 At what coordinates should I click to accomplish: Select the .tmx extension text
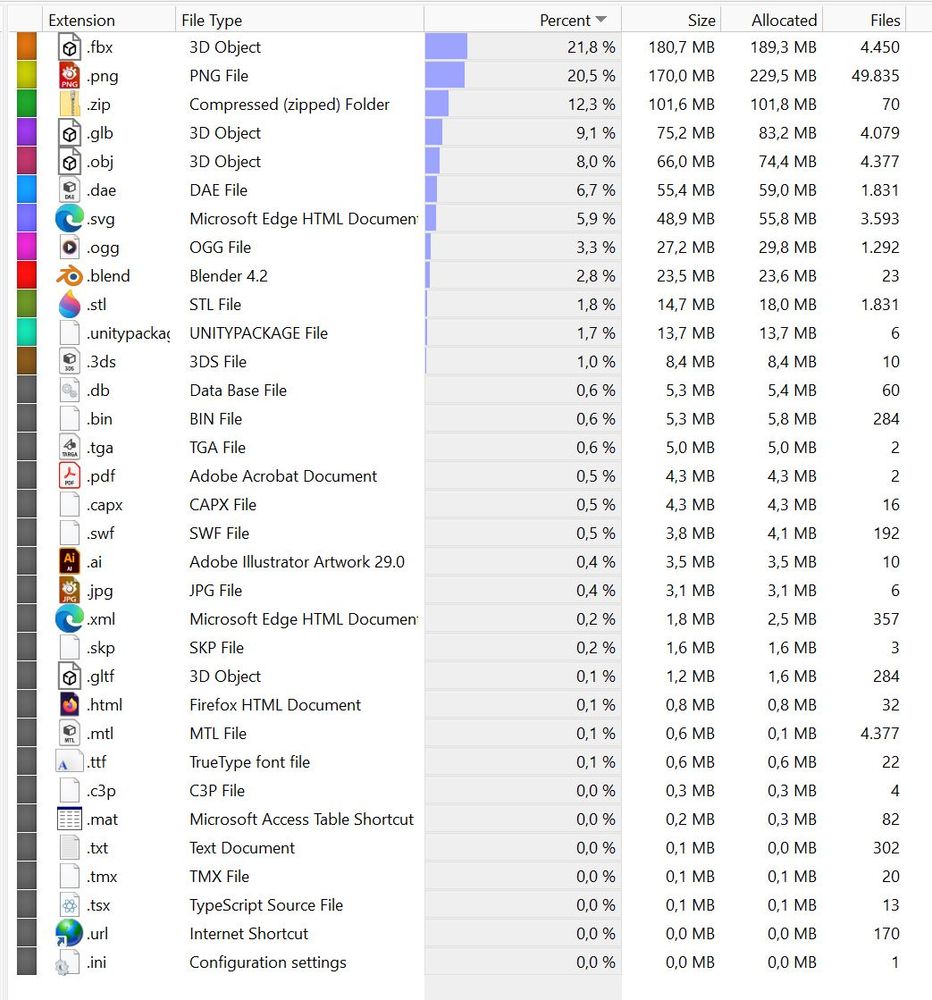(x=102, y=876)
